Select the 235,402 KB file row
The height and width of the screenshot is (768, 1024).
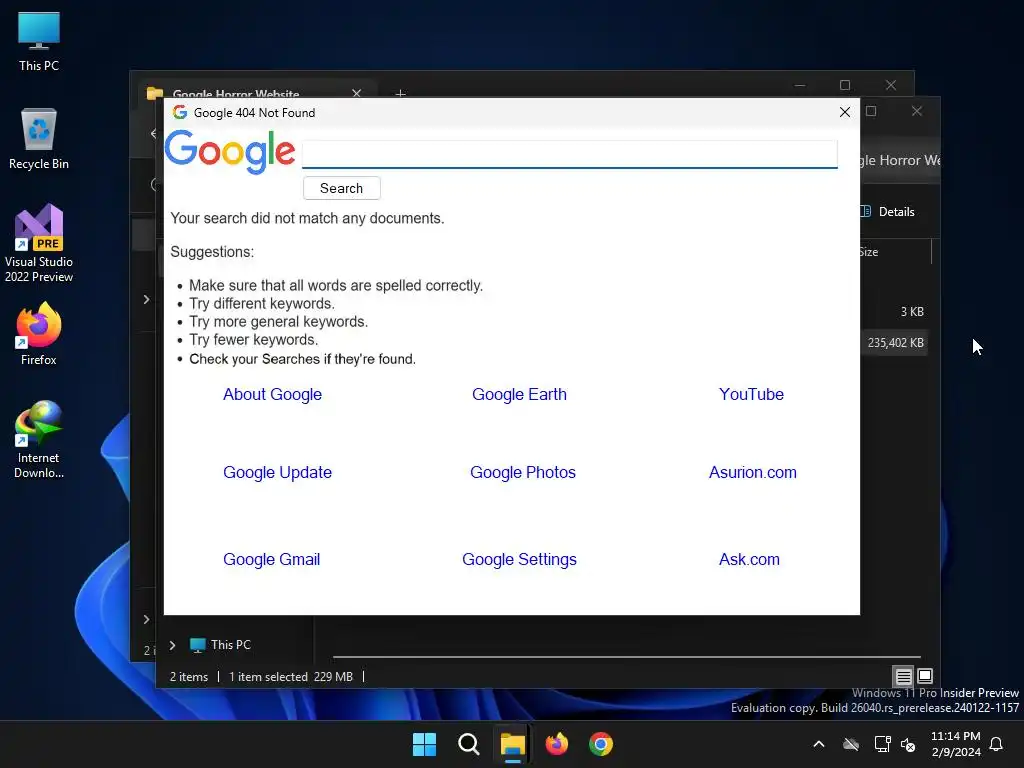[894, 343]
